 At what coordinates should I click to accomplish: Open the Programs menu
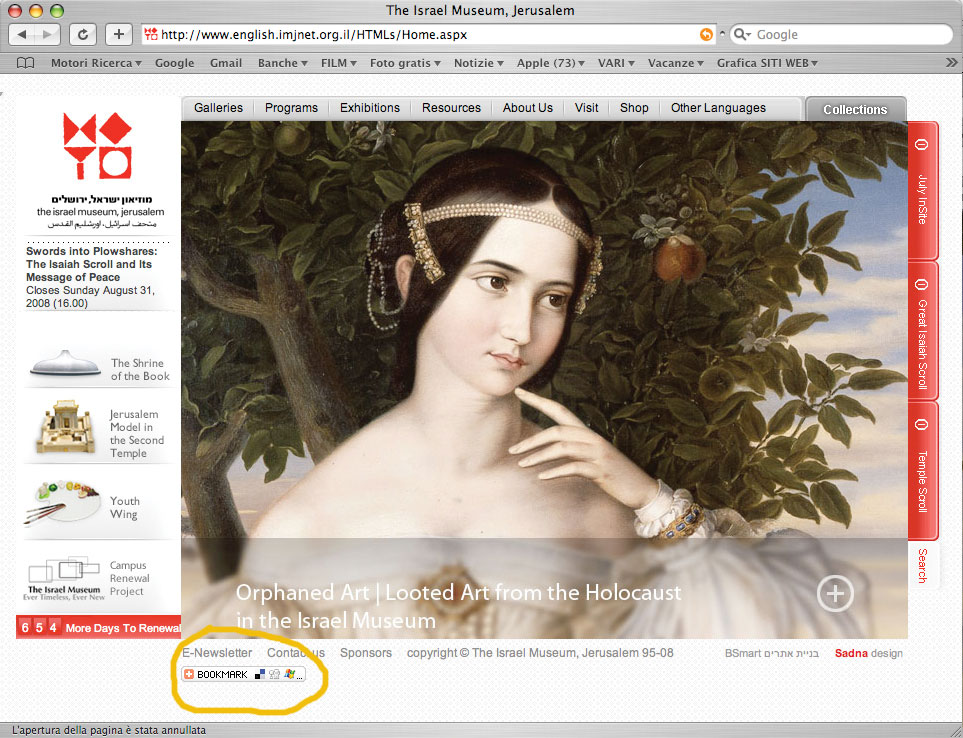tap(292, 108)
